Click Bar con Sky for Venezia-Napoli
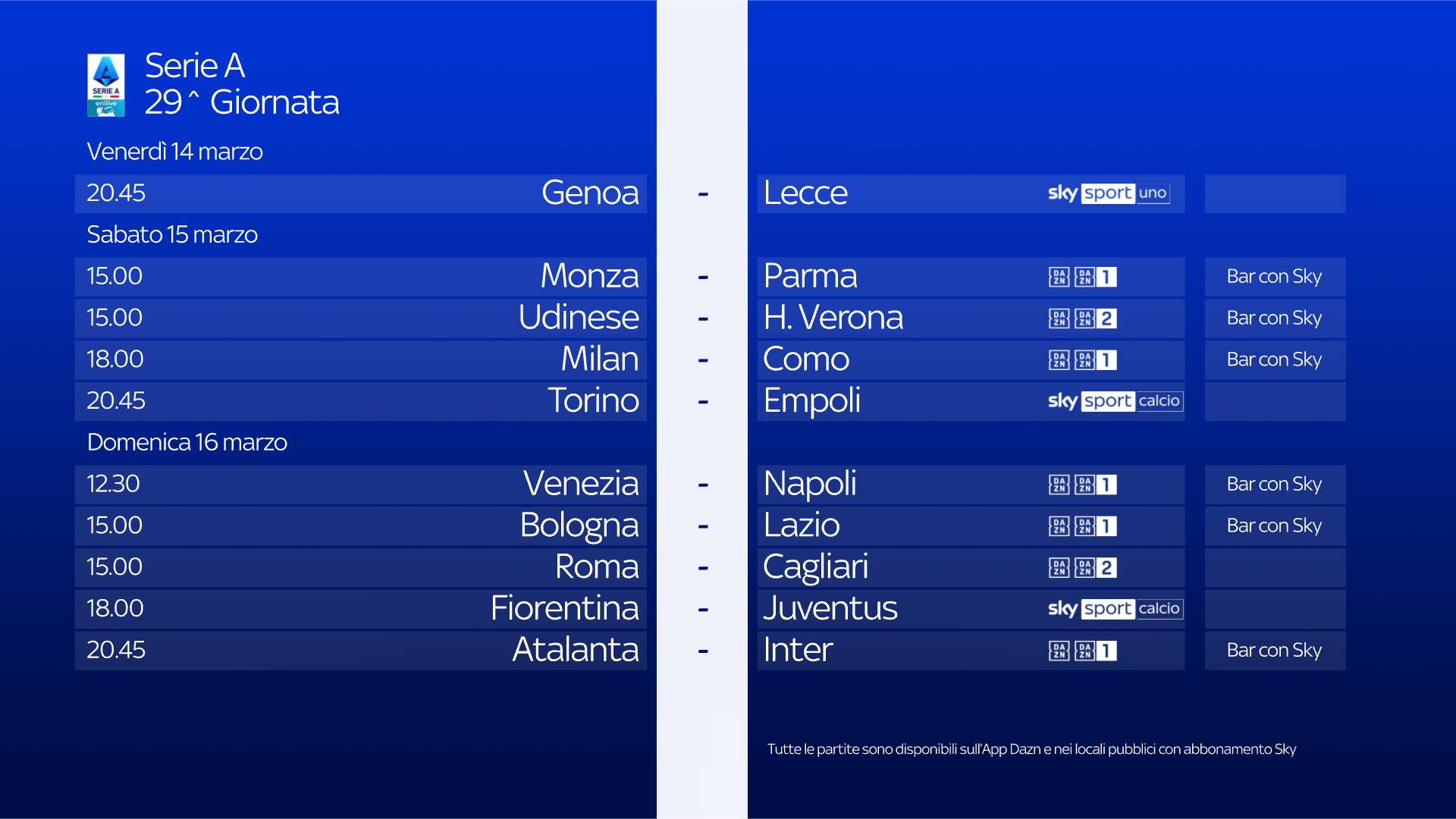 click(1274, 485)
